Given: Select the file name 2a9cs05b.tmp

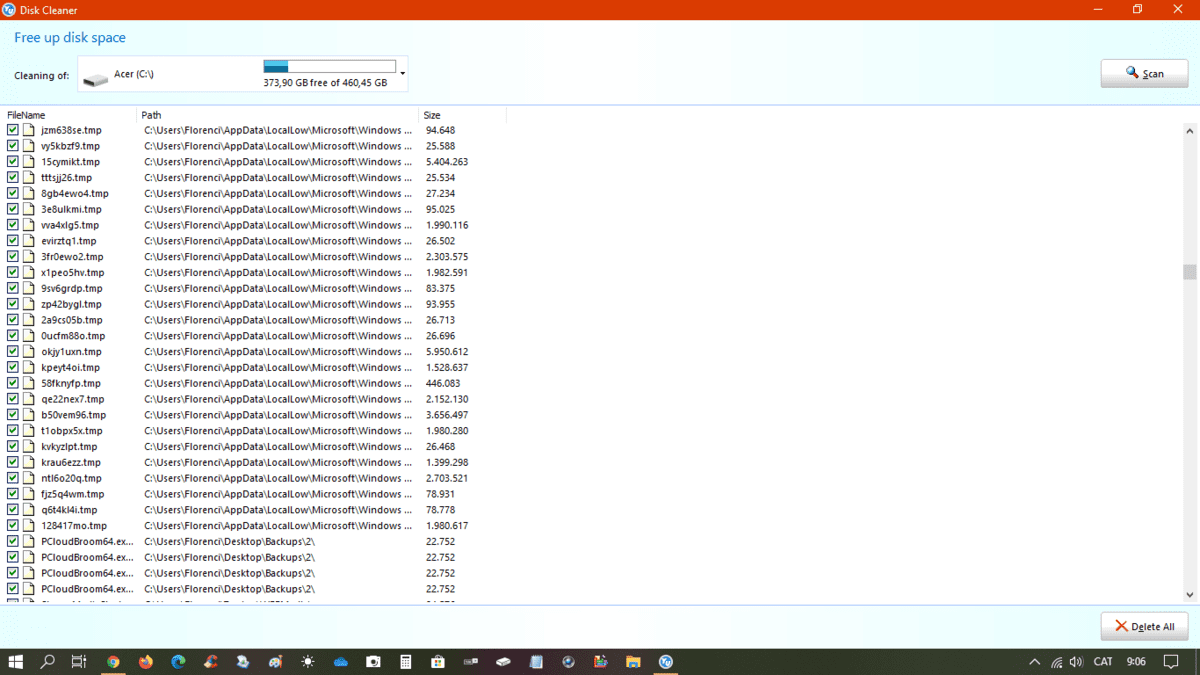Looking at the screenshot, I should (x=71, y=321).
